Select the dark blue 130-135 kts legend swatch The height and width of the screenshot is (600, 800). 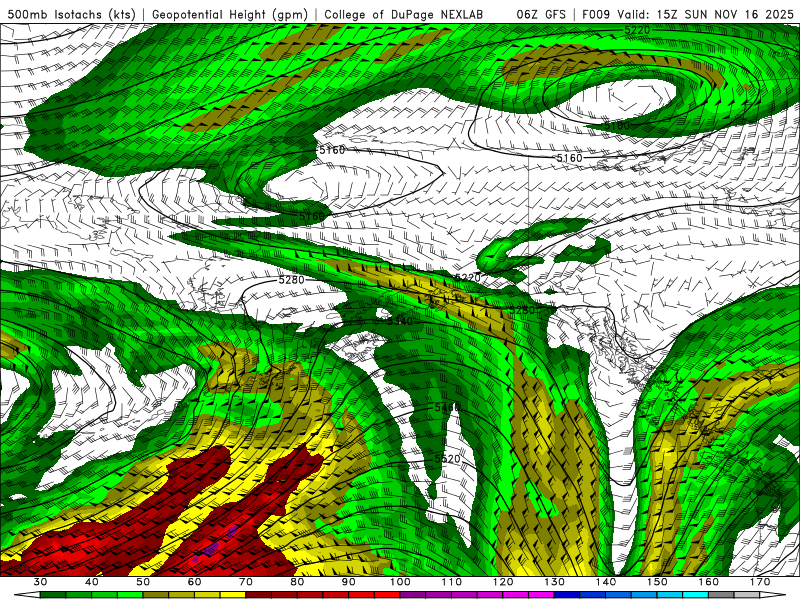coord(567,595)
